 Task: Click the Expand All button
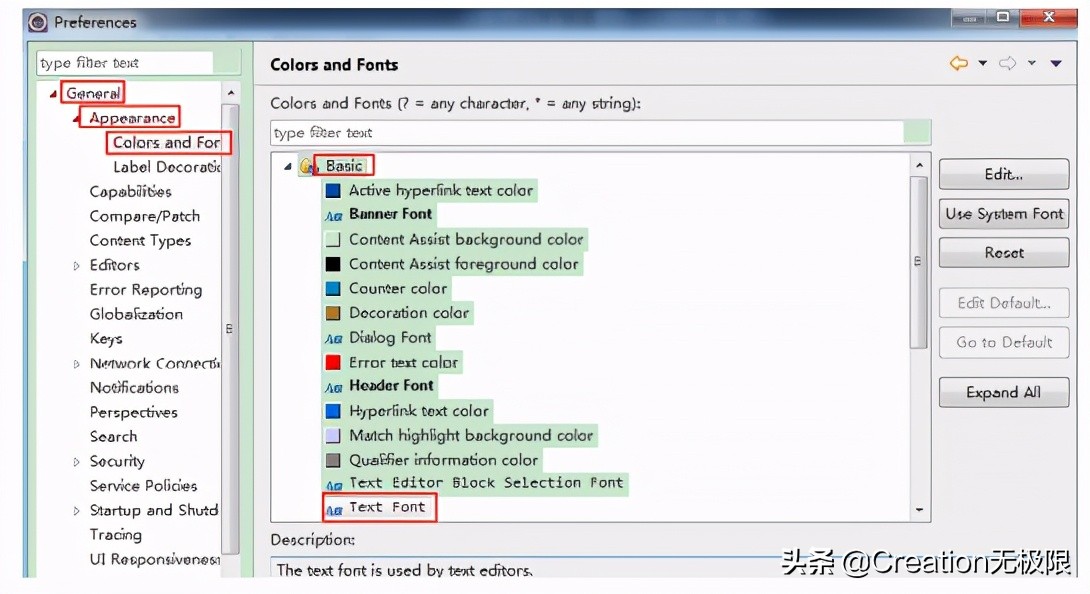[1003, 392]
